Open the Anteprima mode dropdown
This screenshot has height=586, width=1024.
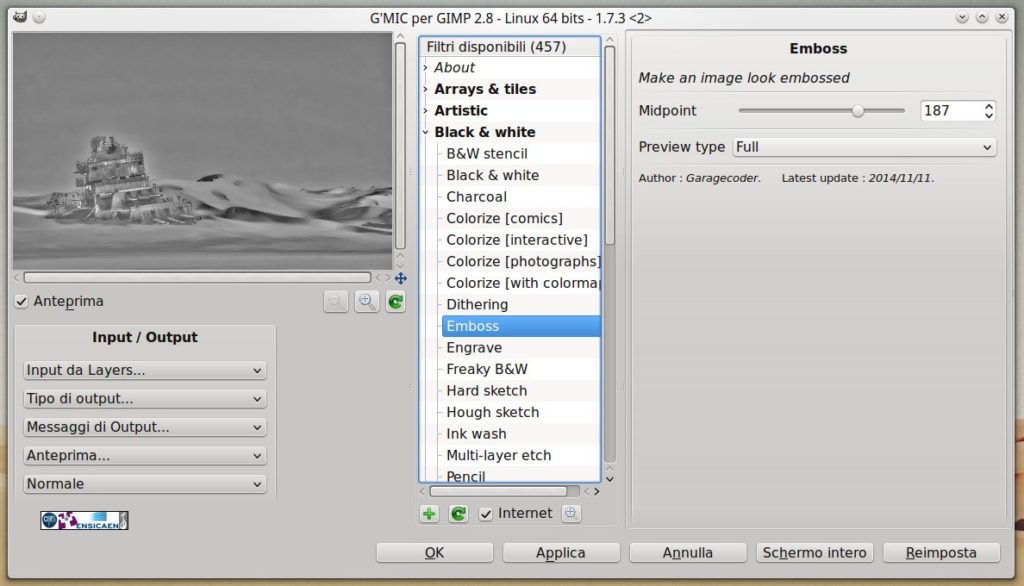coord(144,455)
